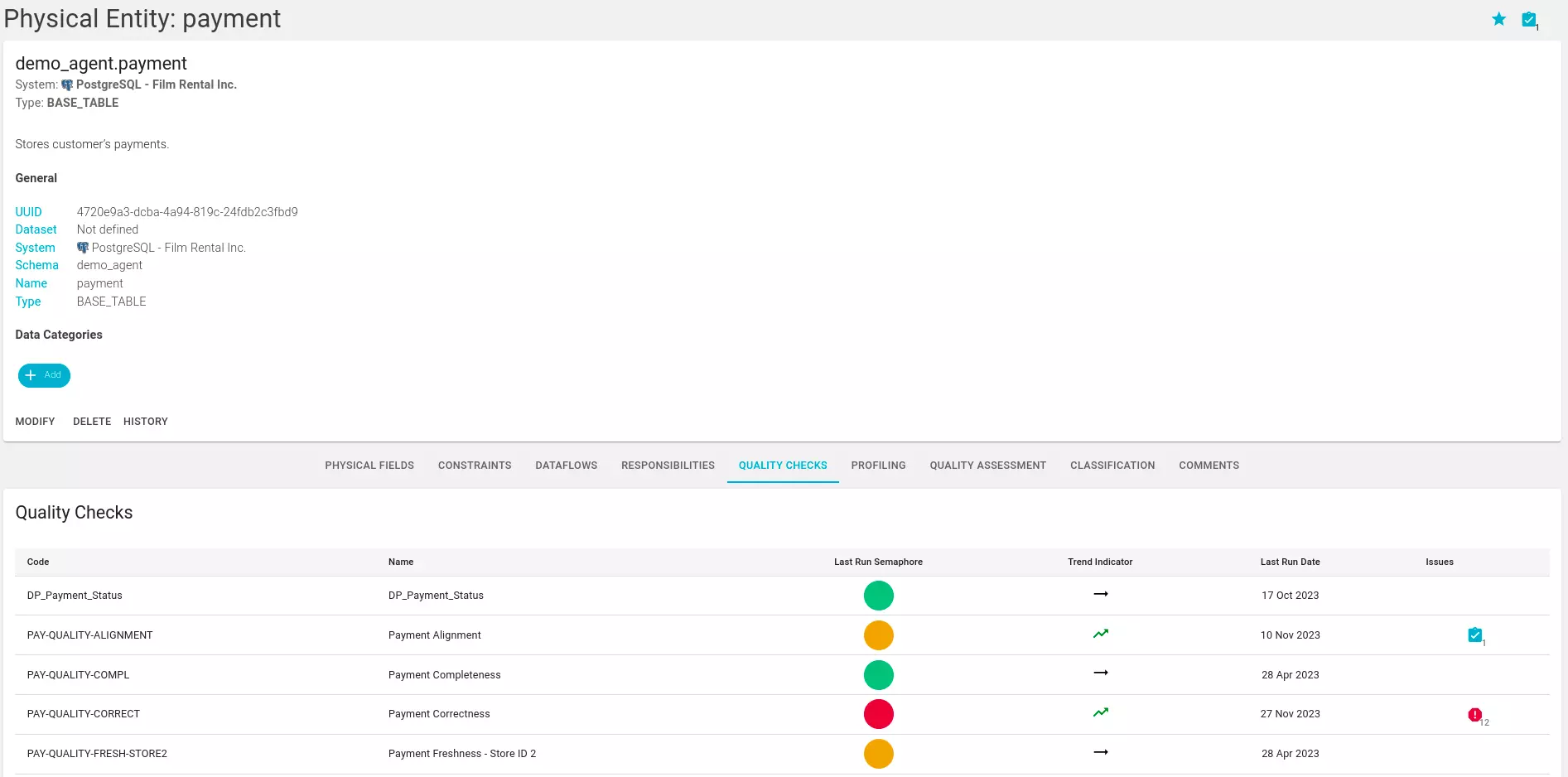Open PostgreSQL - Film Rental Inc. in General section

point(169,248)
